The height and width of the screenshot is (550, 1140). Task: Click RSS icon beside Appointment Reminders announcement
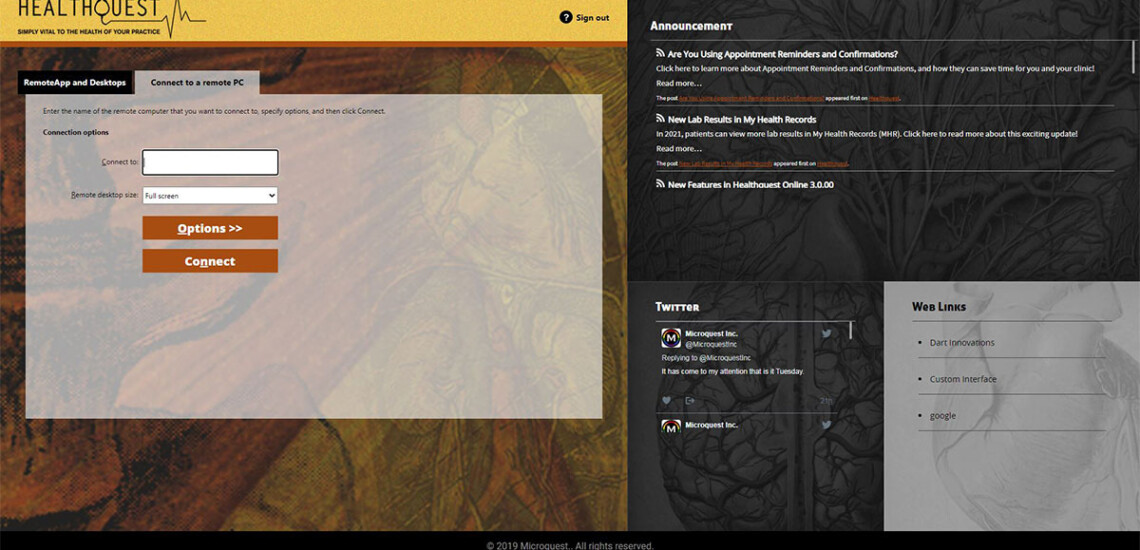coord(660,53)
